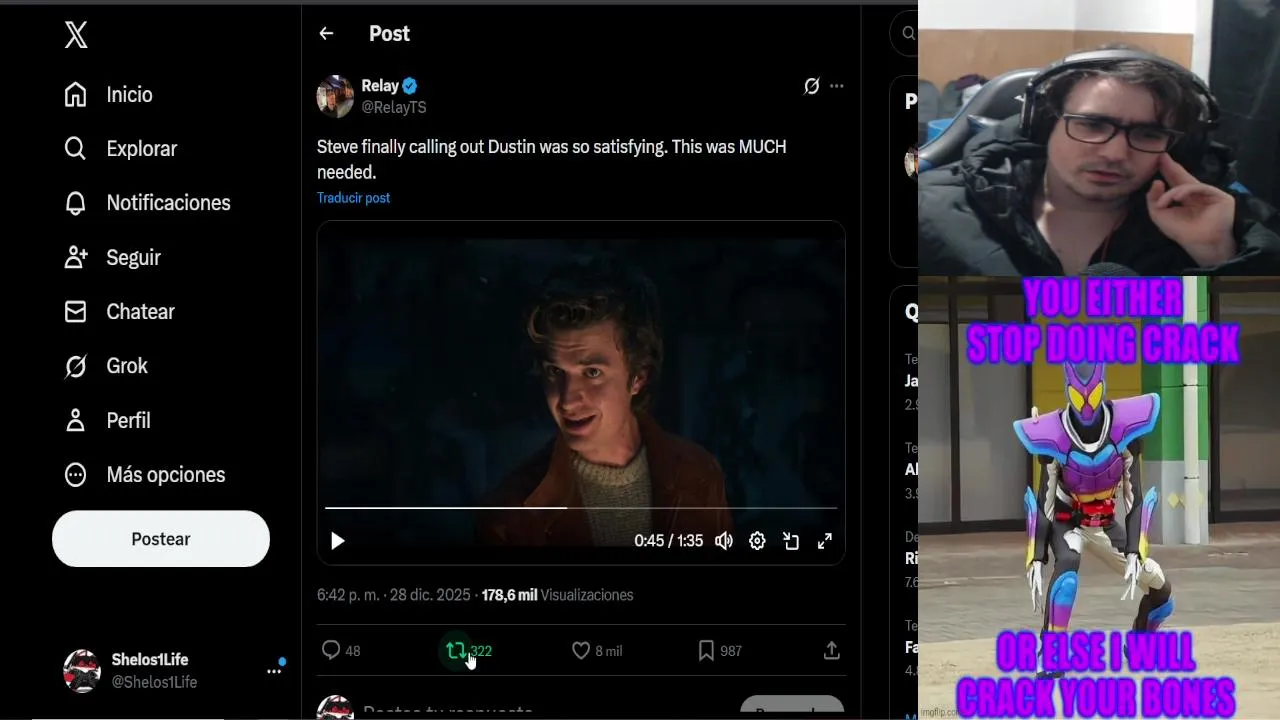Open Relay's profile avatar
The image size is (1280, 720).
tap(336, 96)
